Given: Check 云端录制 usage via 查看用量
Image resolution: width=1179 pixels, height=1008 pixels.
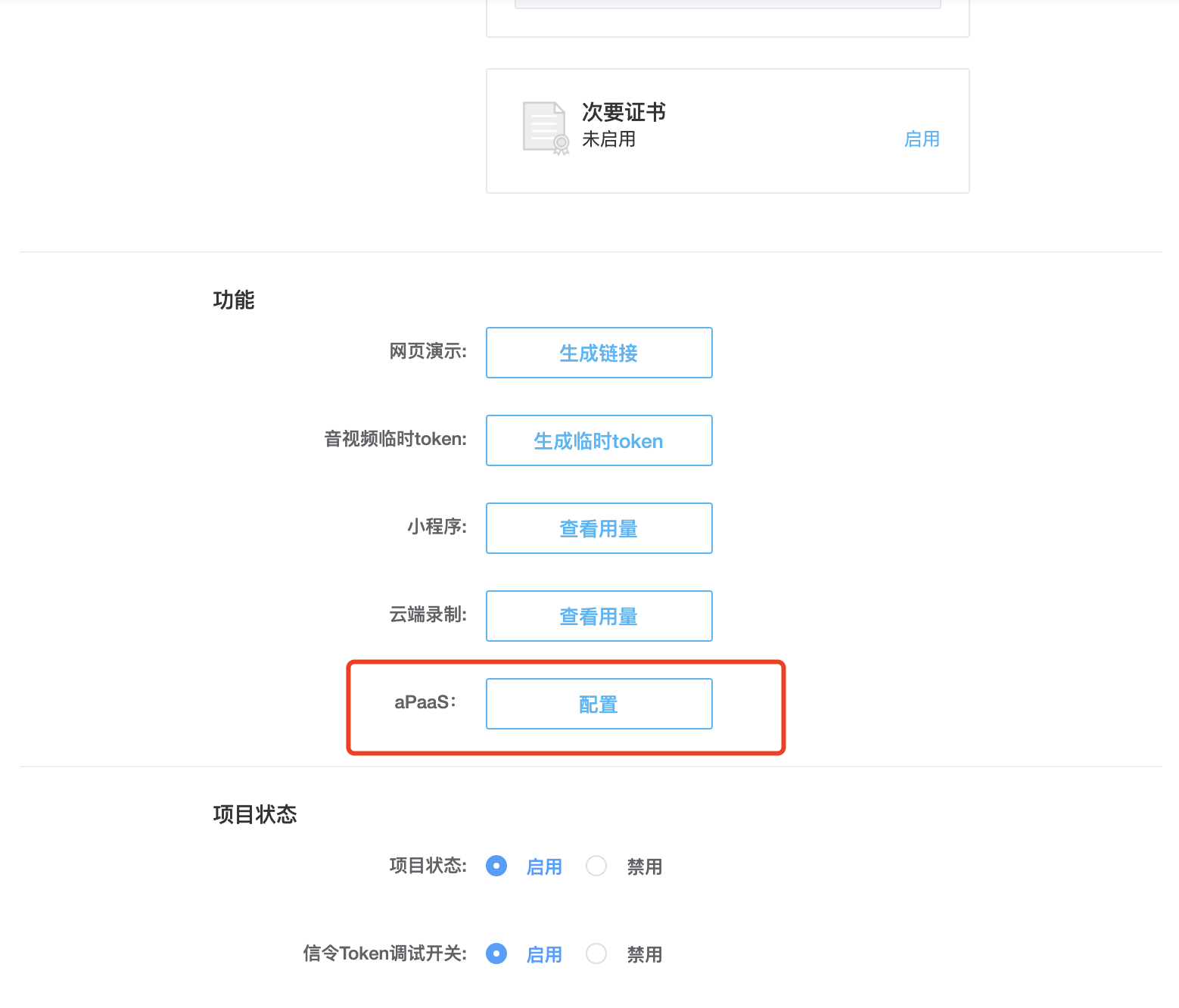Looking at the screenshot, I should [598, 616].
